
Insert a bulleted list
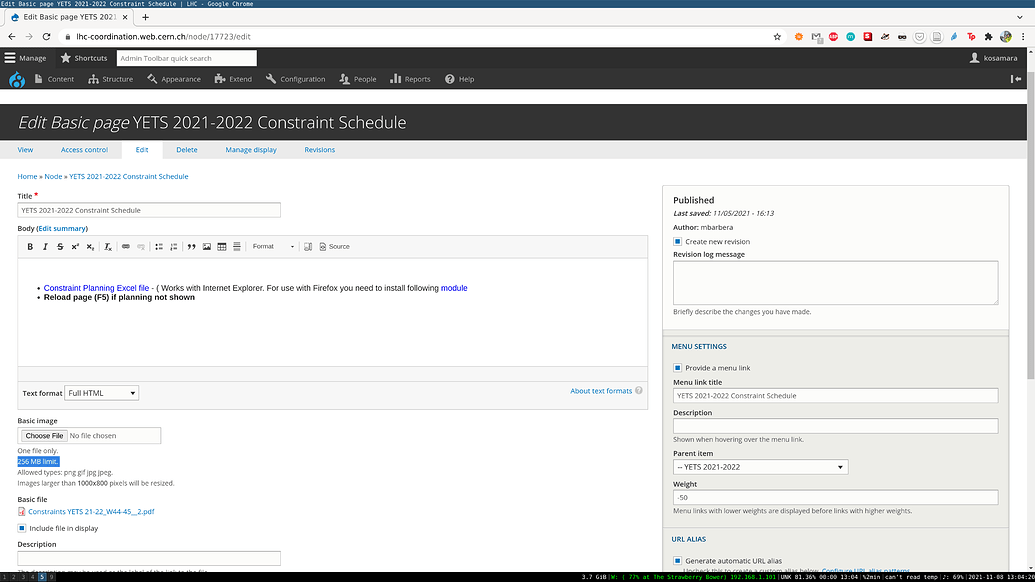pos(159,247)
